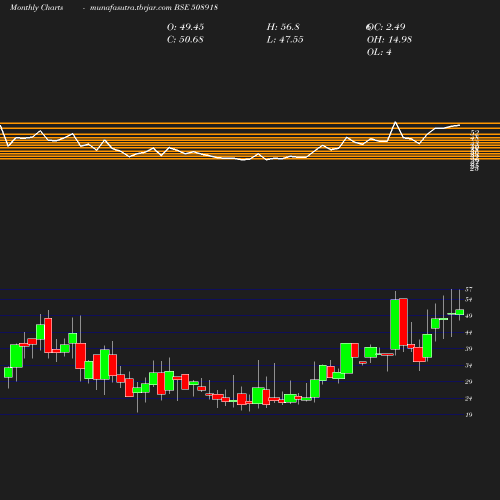
Task: Click the last green candle at far right
Action: click(x=460, y=312)
